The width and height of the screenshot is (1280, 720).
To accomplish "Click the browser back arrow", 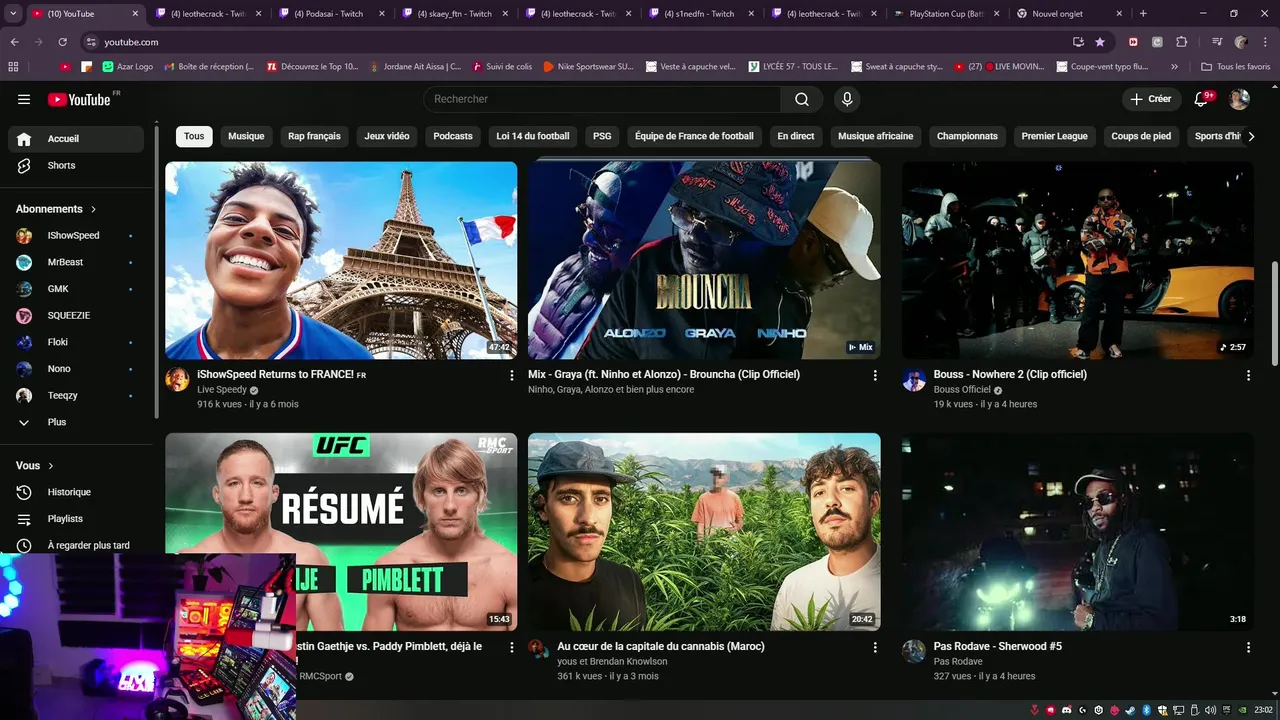I will [x=14, y=42].
